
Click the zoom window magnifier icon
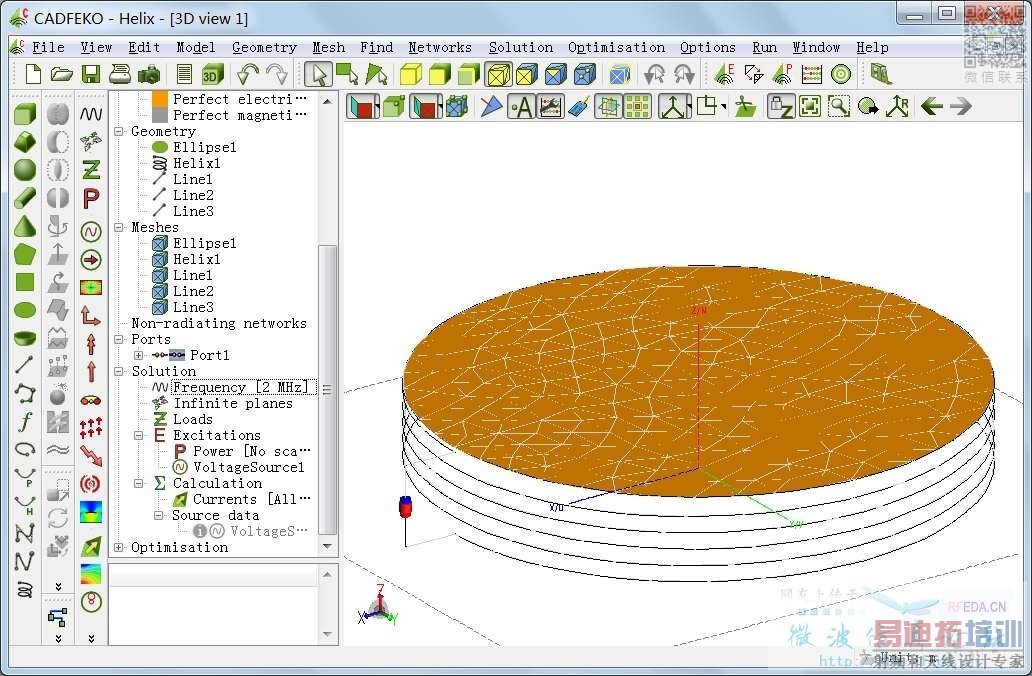click(x=838, y=107)
